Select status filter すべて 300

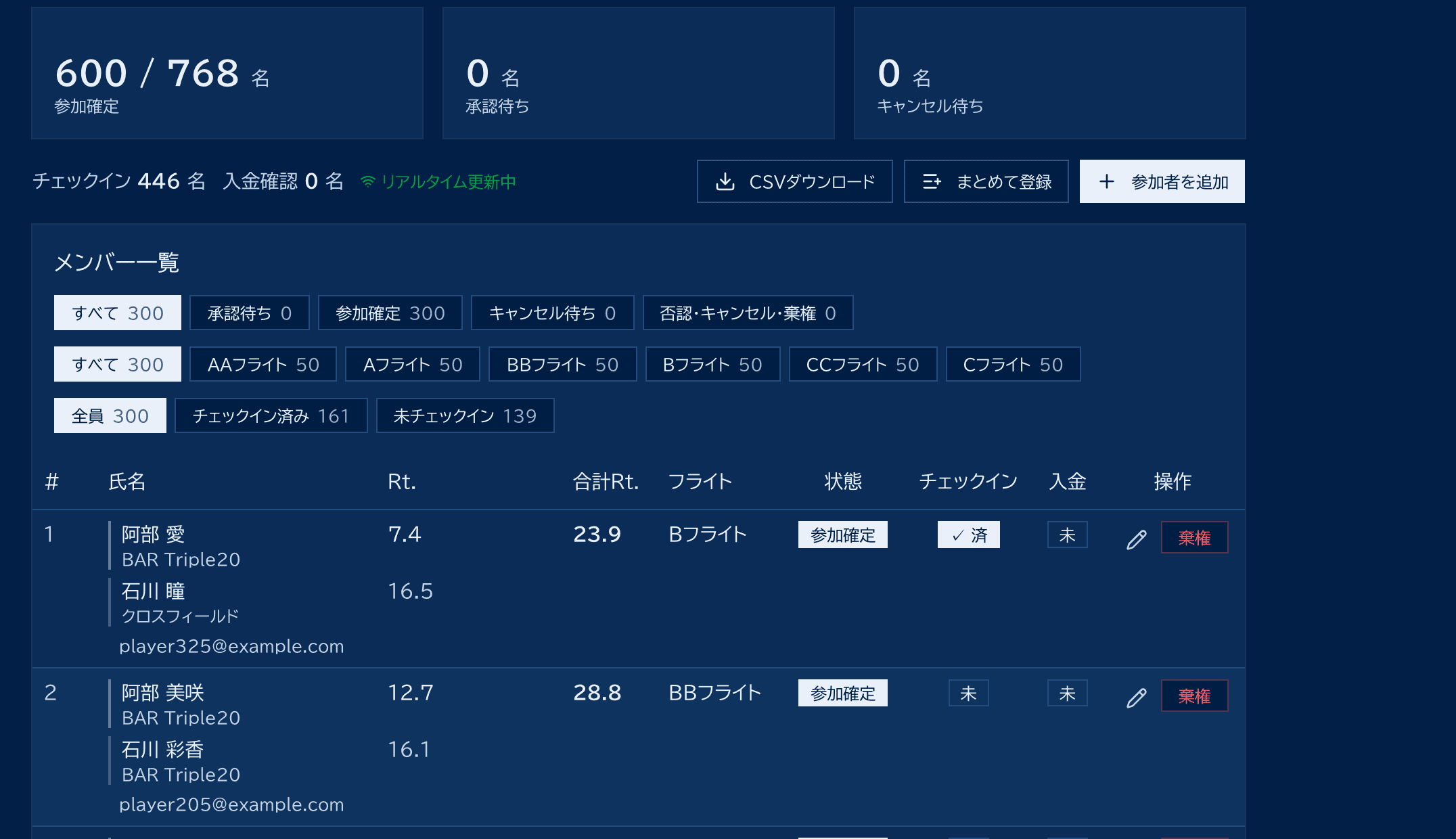click(x=118, y=313)
